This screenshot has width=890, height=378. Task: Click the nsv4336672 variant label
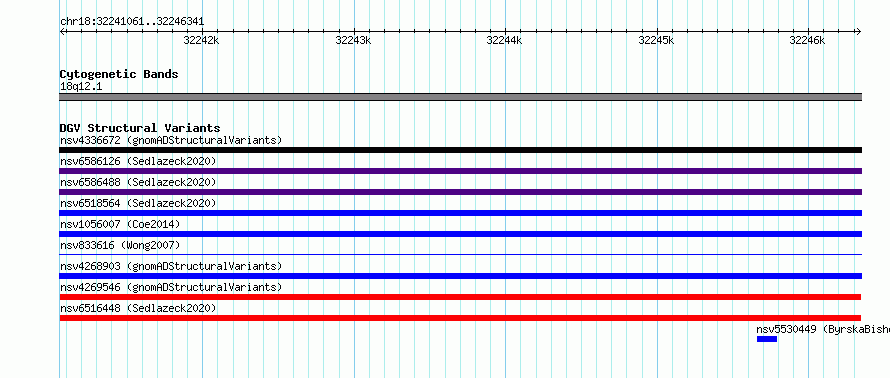171,140
